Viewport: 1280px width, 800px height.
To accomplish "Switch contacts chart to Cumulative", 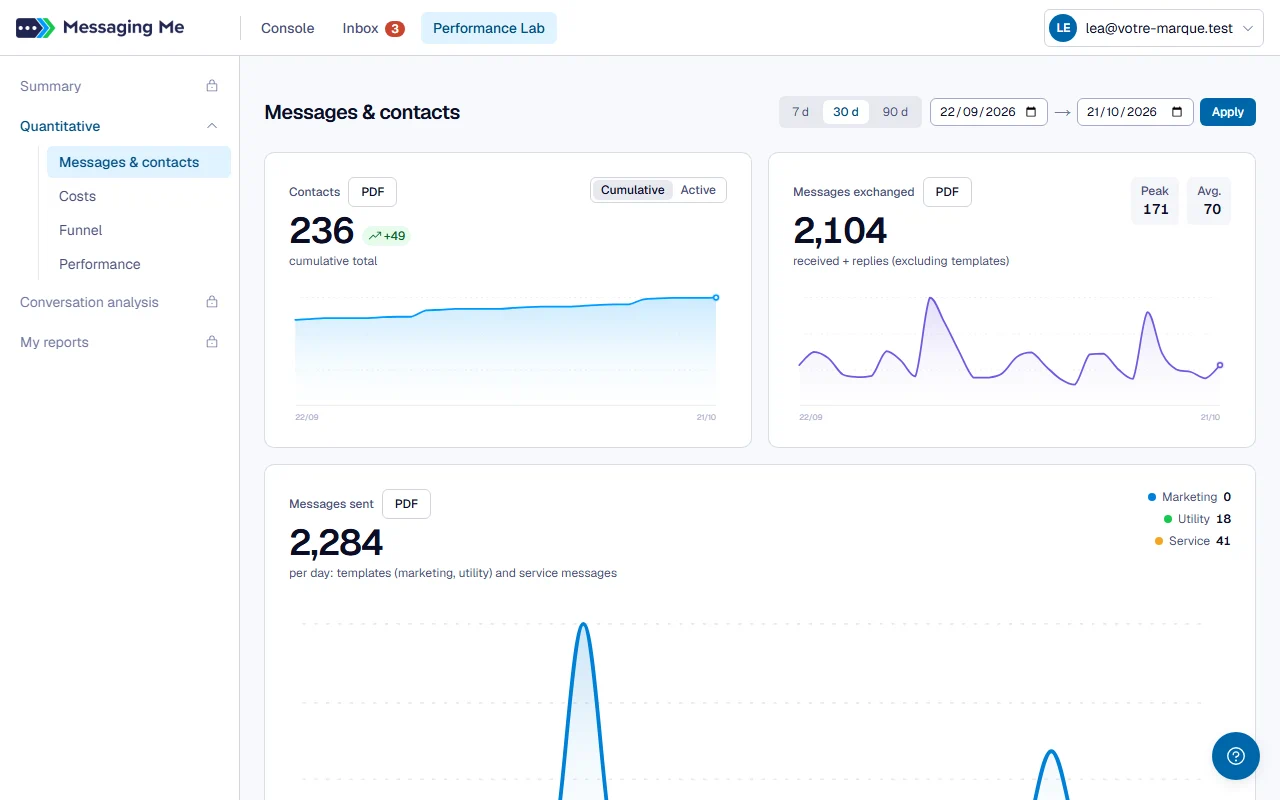I will tap(633, 190).
